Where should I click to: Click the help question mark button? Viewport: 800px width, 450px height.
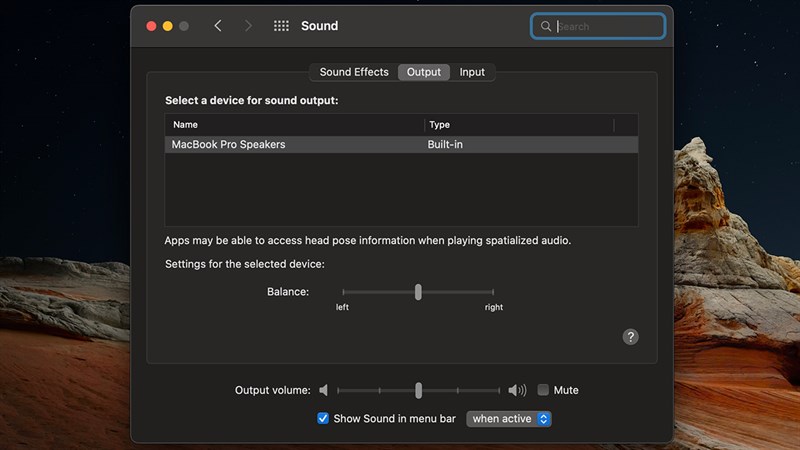(x=630, y=337)
